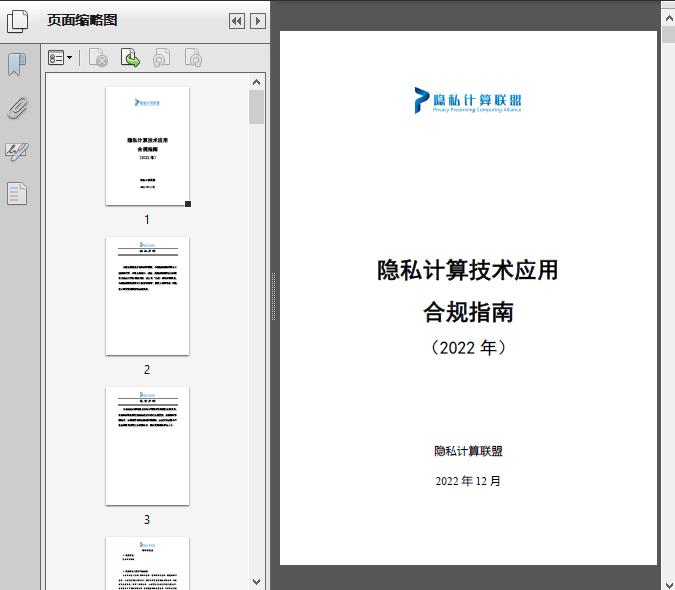Click the date text 2022 年 12 月
The width and height of the screenshot is (675, 590).
[468, 481]
